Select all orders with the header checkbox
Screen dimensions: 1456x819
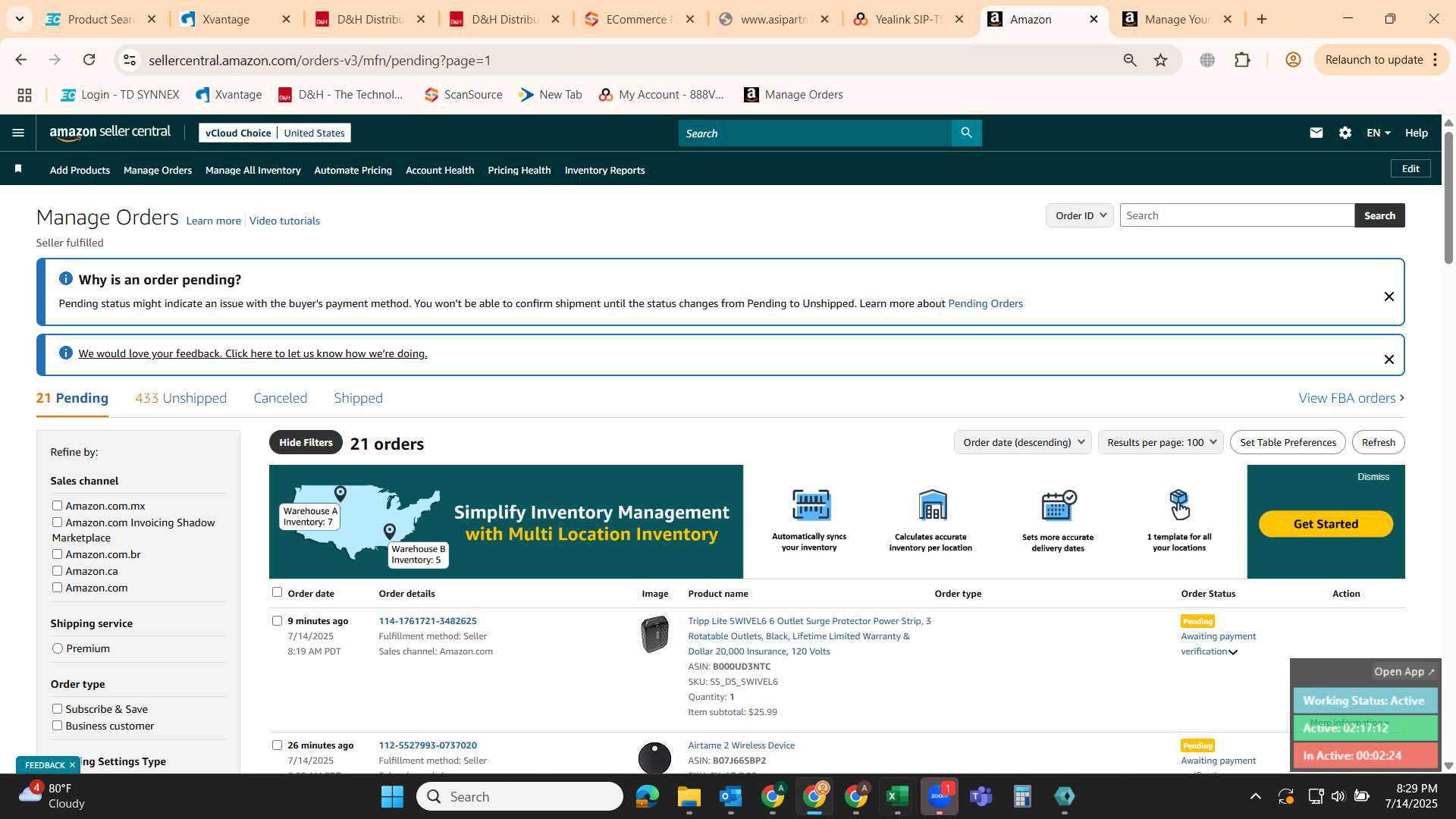tap(277, 592)
